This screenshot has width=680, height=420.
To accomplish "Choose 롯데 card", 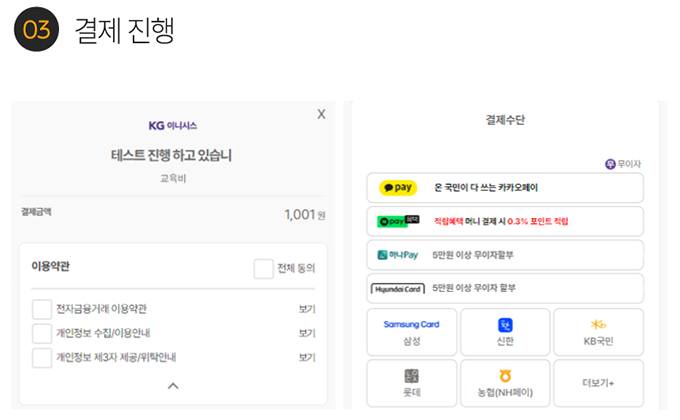I will click(x=412, y=383).
